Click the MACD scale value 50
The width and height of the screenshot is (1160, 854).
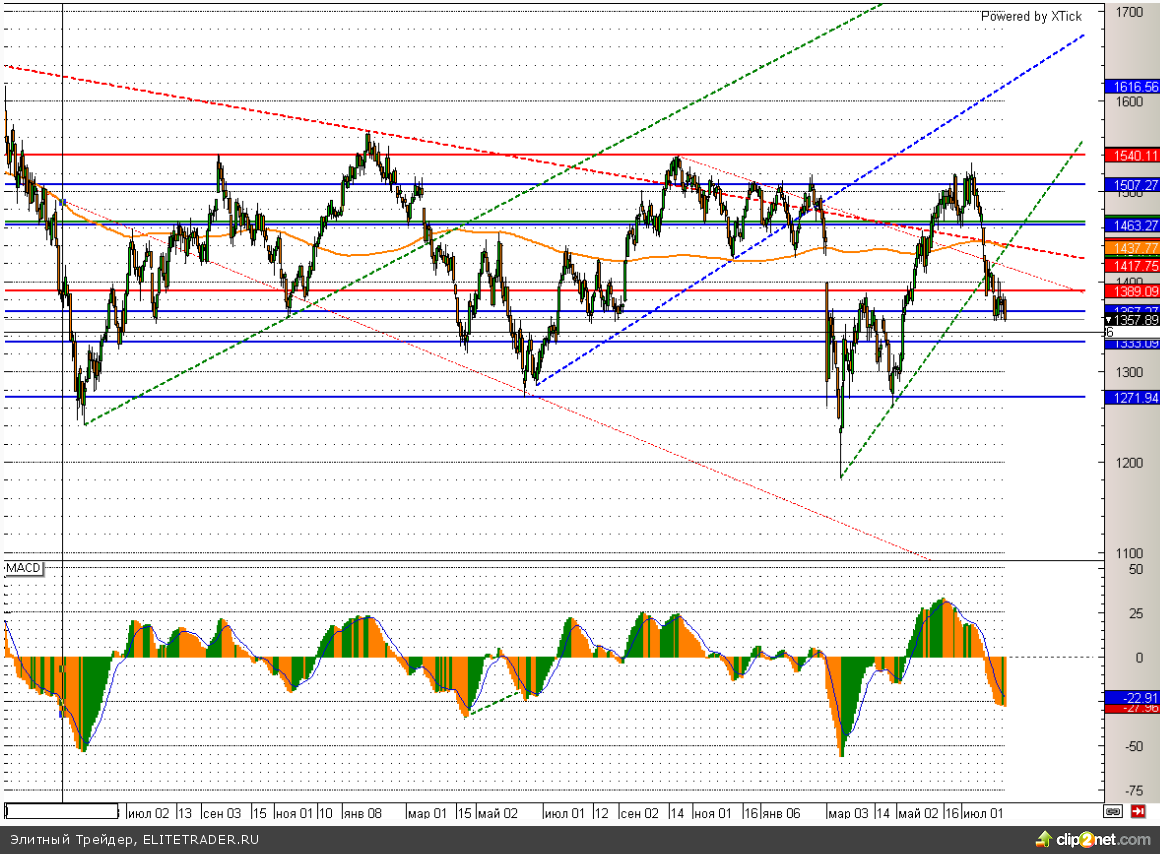[1136, 570]
